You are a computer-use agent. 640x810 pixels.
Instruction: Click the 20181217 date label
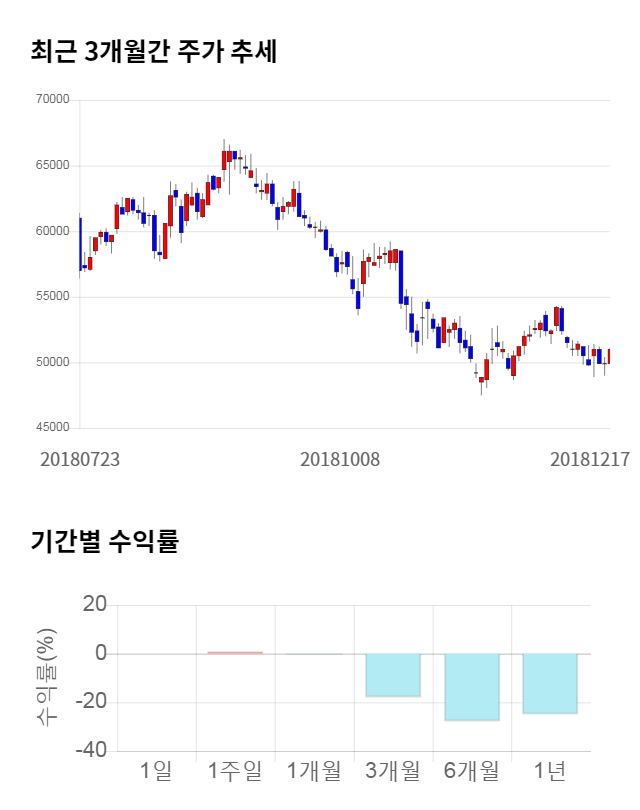[590, 460]
